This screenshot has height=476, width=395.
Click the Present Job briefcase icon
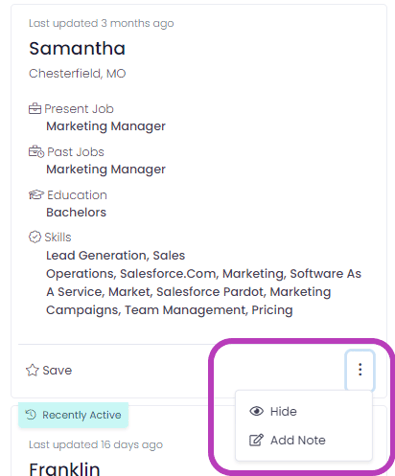[35, 109]
